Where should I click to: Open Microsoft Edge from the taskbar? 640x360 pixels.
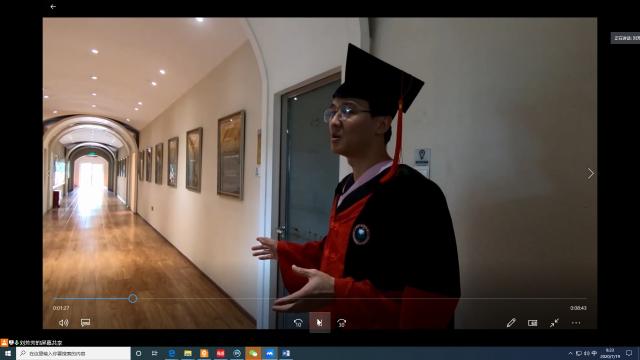[x=171, y=353]
